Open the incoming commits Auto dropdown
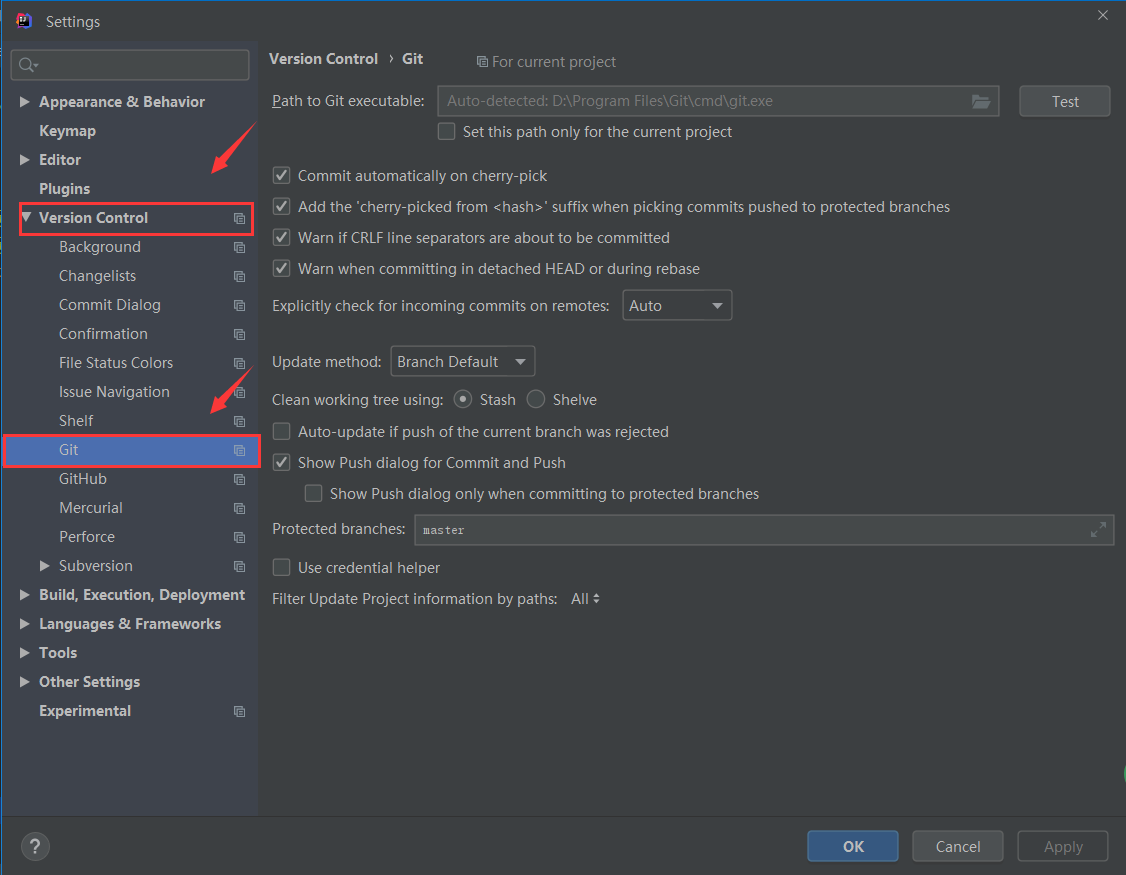This screenshot has width=1126, height=875. click(677, 305)
